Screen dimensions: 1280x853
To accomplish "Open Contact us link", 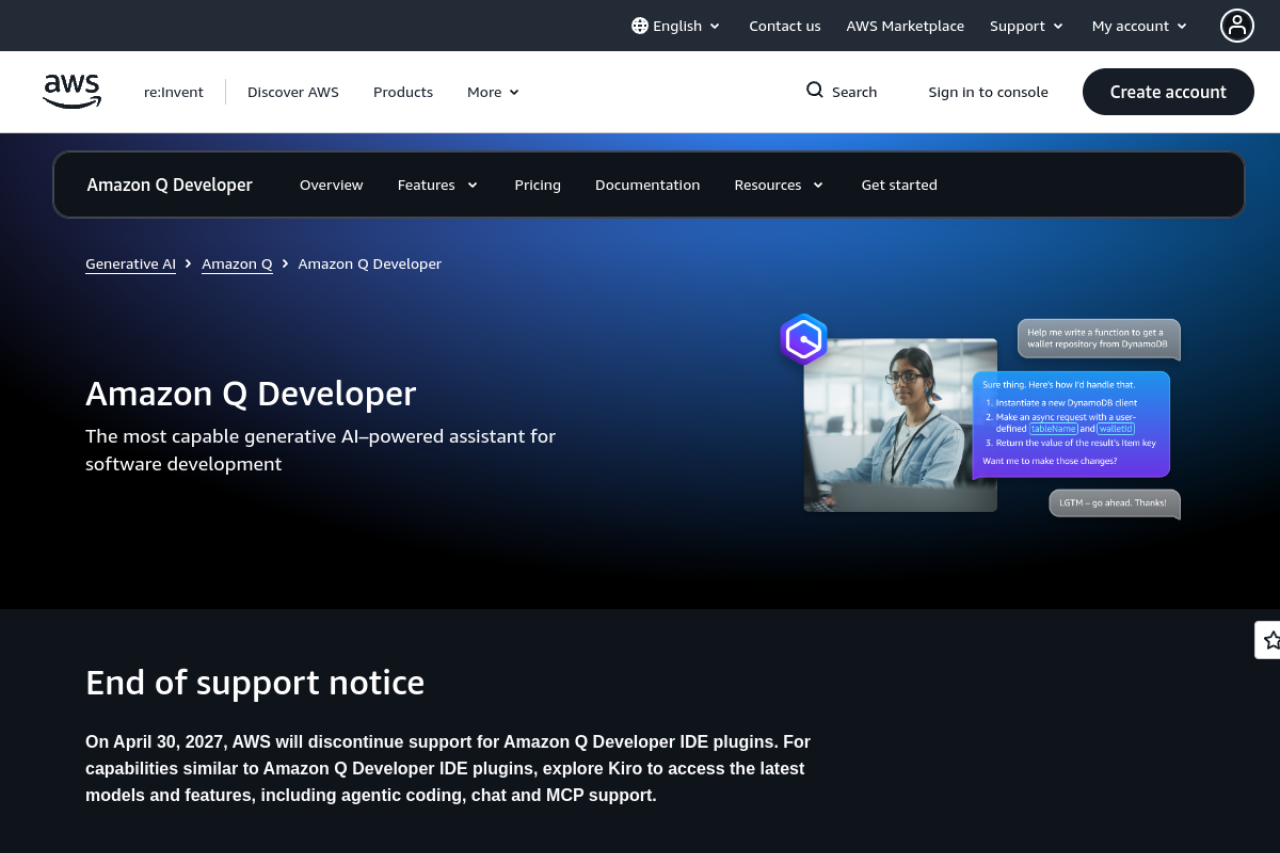I will click(x=785, y=26).
